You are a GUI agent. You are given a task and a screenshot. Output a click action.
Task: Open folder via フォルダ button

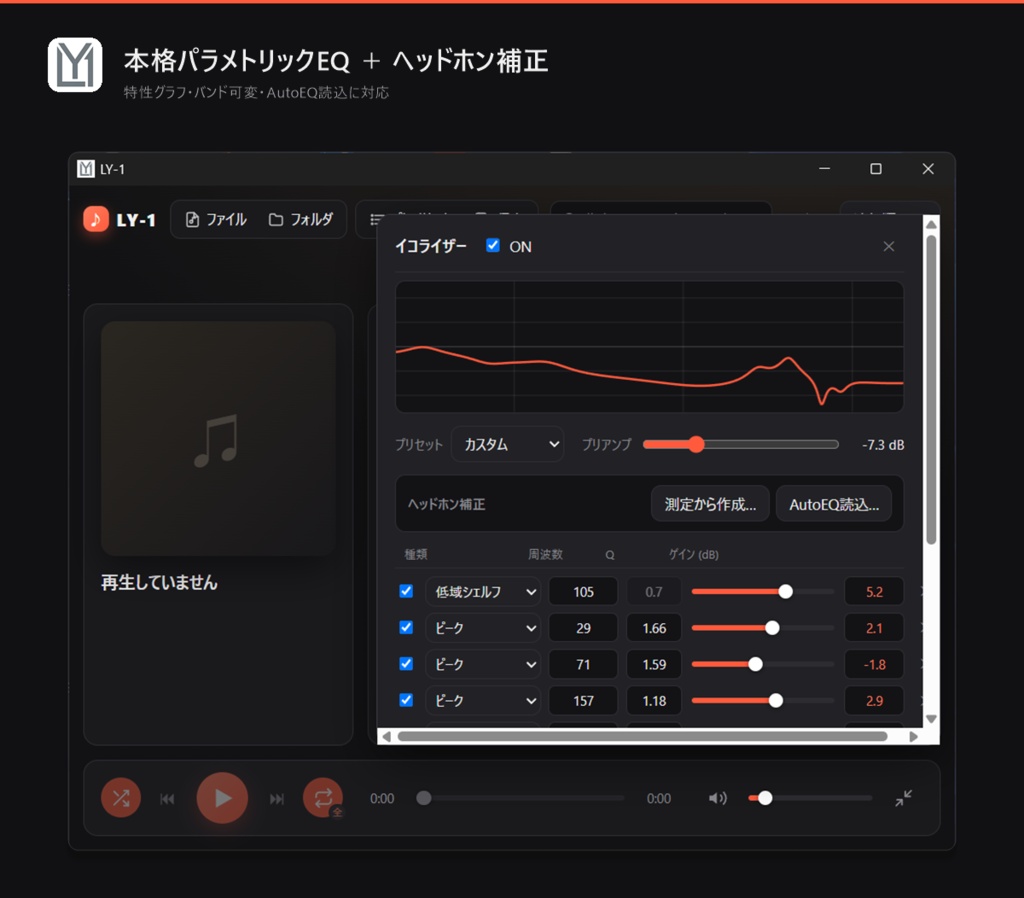point(301,219)
